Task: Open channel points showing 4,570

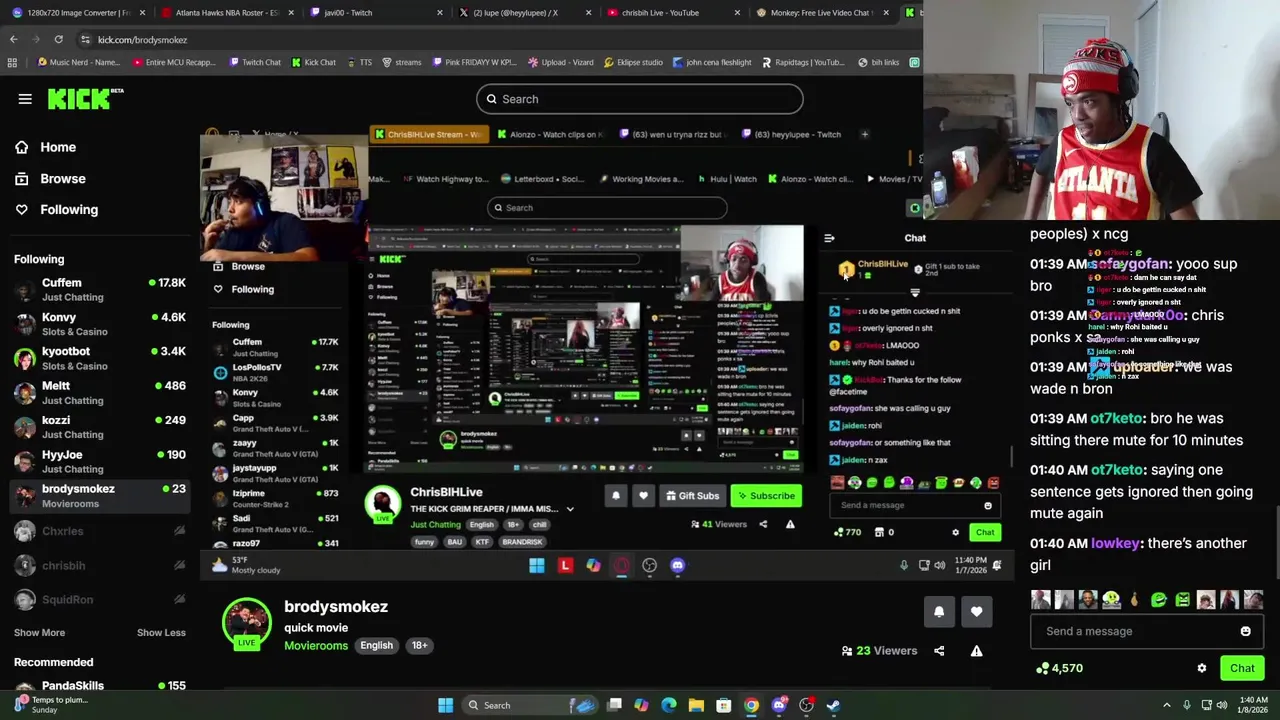Action: pos(1060,668)
